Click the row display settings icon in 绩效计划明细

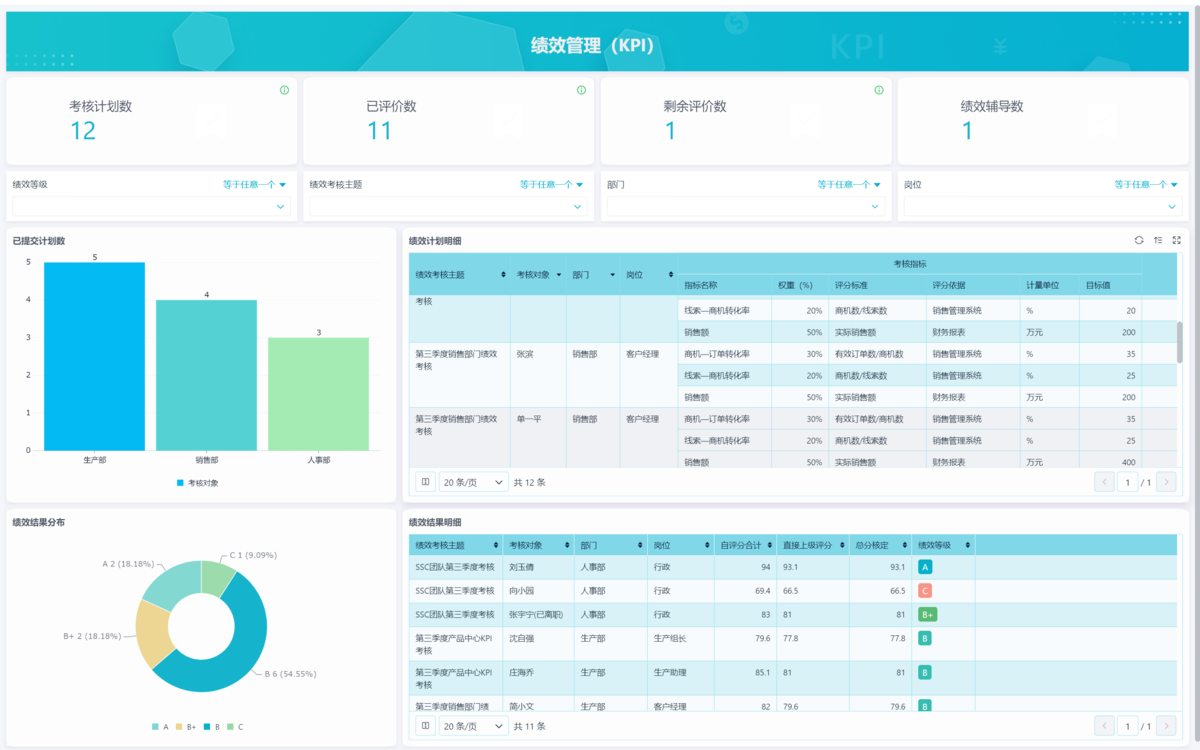pyautogui.click(x=1158, y=240)
